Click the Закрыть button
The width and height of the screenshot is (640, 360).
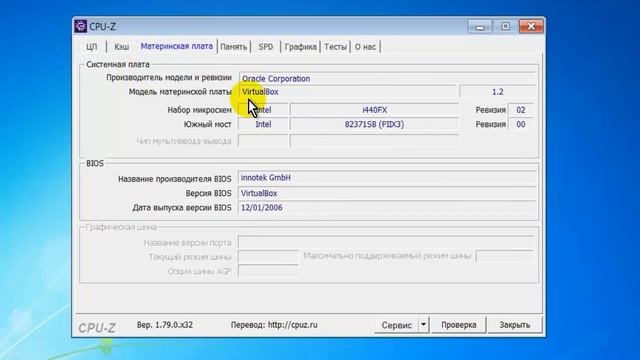pos(514,325)
